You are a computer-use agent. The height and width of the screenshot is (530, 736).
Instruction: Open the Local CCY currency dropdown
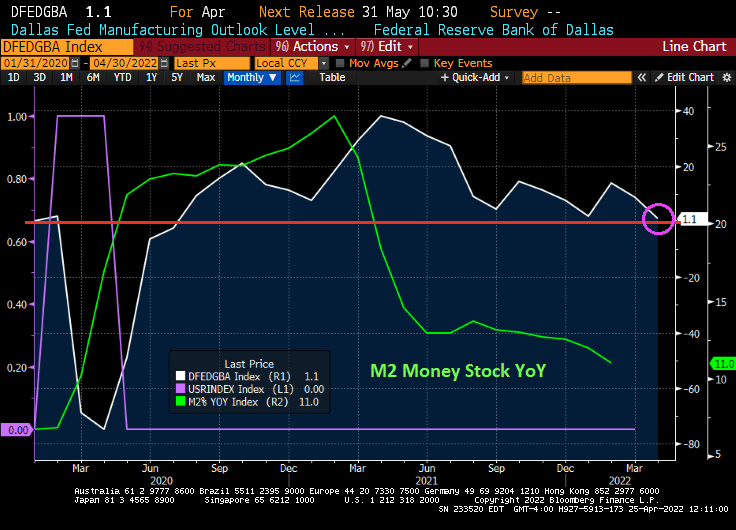290,63
